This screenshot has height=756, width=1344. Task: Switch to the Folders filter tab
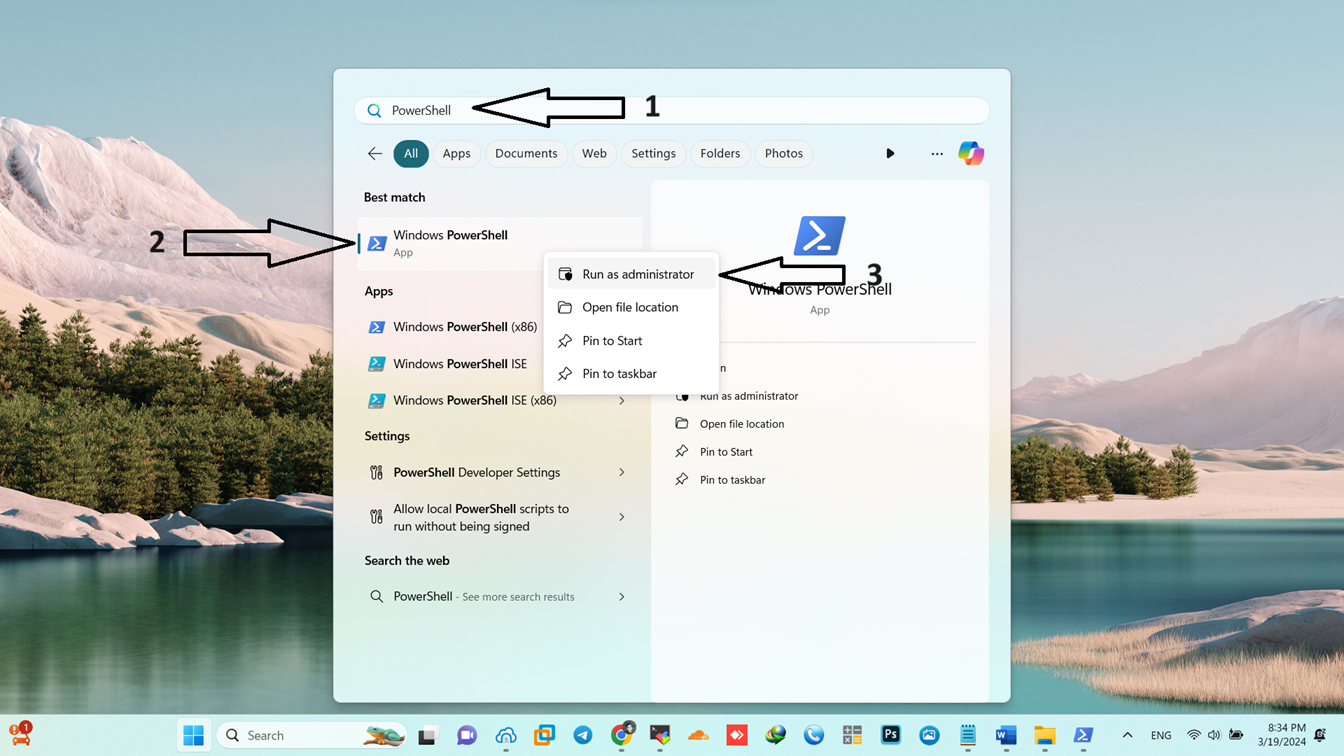tap(720, 154)
